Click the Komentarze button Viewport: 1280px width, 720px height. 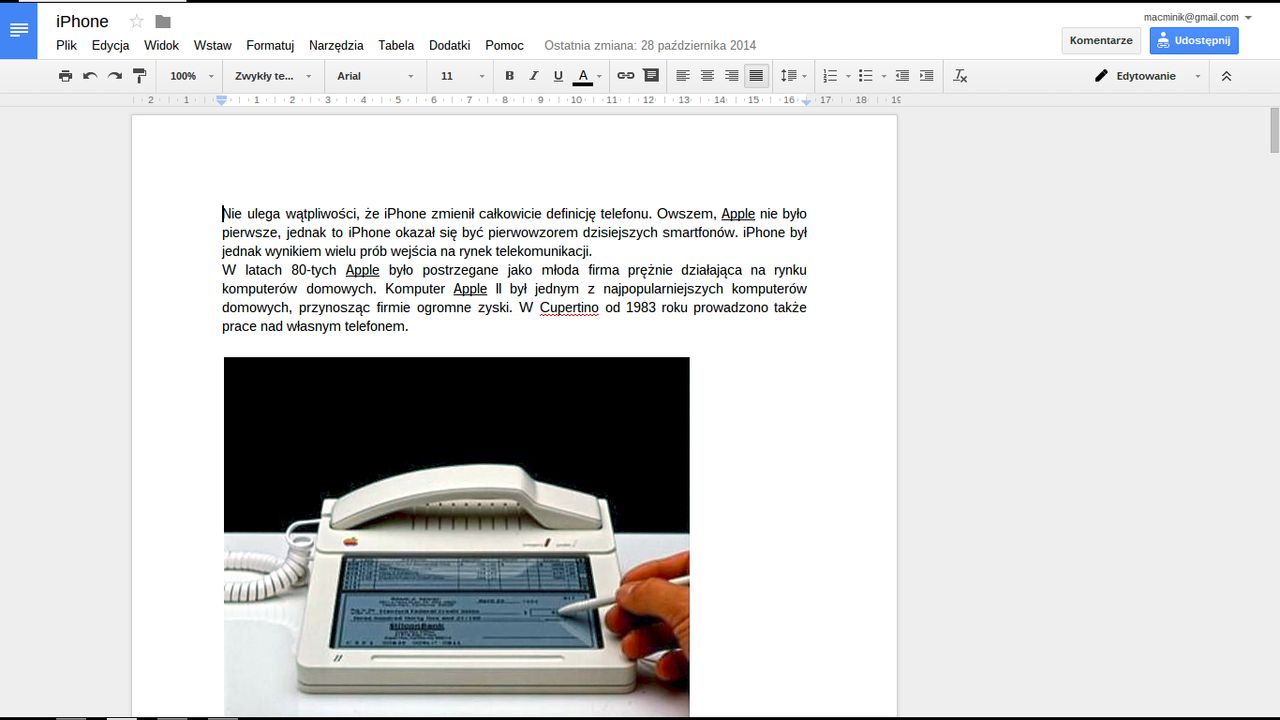point(1101,41)
